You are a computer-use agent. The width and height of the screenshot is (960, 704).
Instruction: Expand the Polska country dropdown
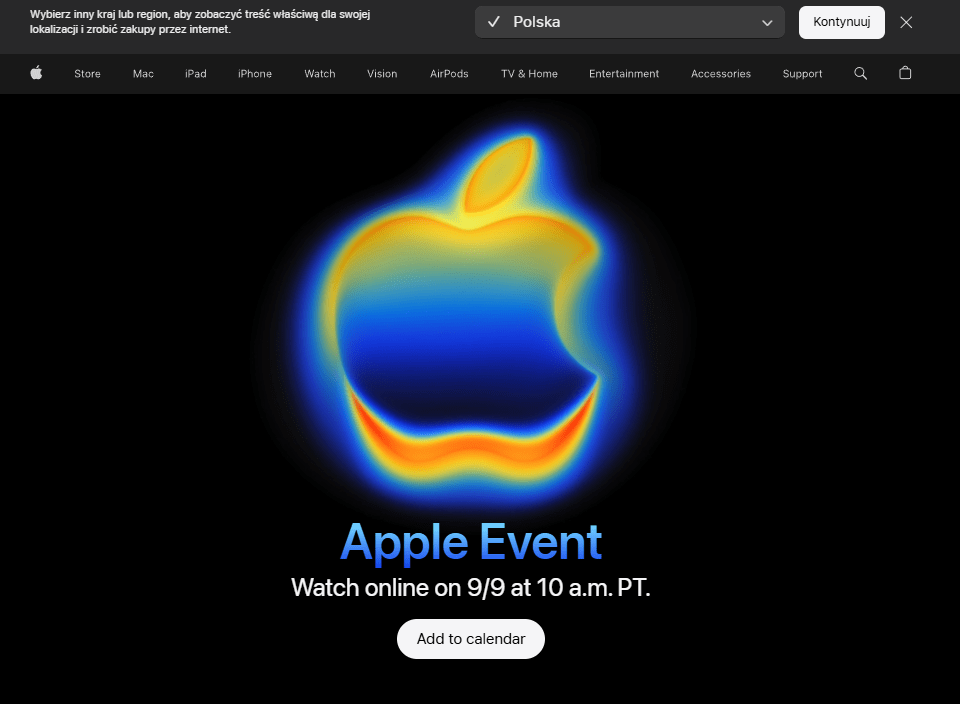(629, 22)
